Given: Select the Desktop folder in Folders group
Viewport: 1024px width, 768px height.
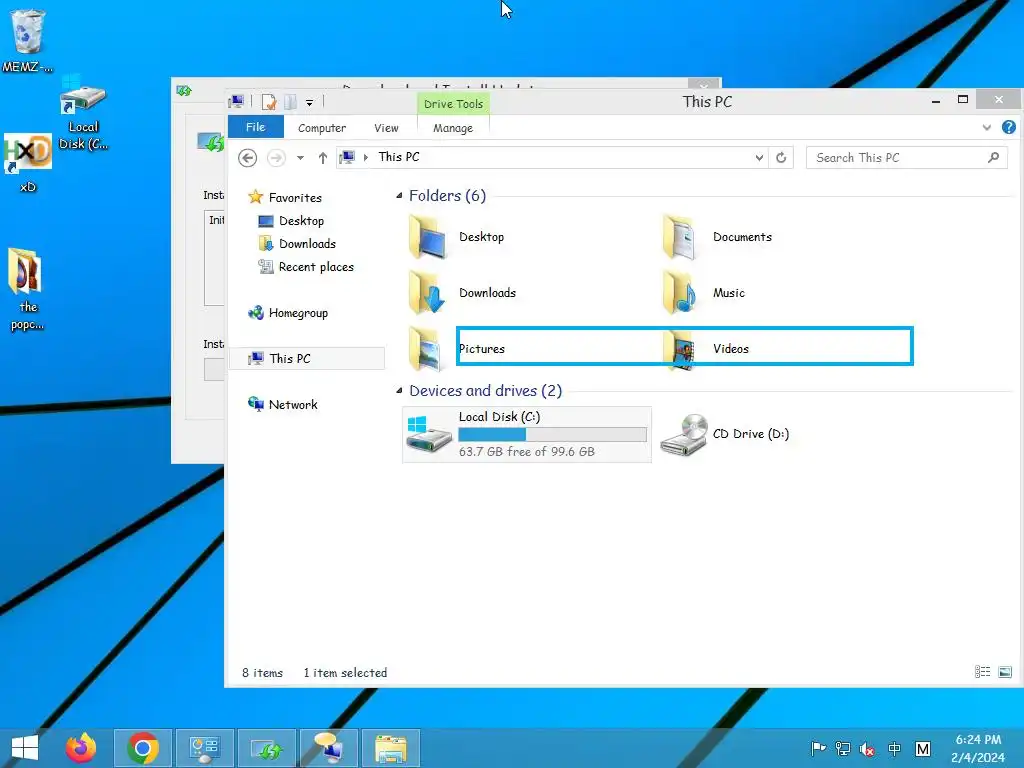Looking at the screenshot, I should 457,237.
